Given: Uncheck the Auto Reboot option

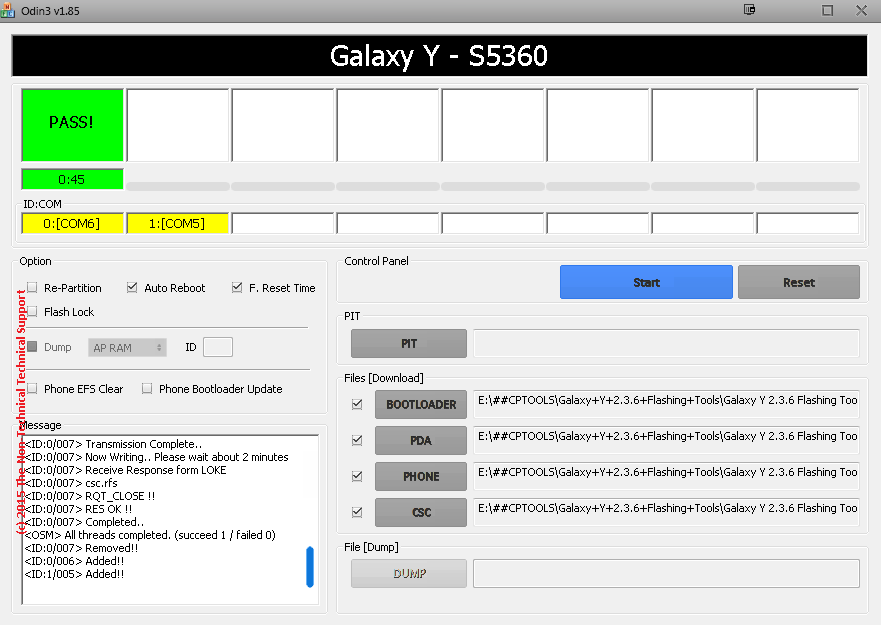Looking at the screenshot, I should point(132,288).
